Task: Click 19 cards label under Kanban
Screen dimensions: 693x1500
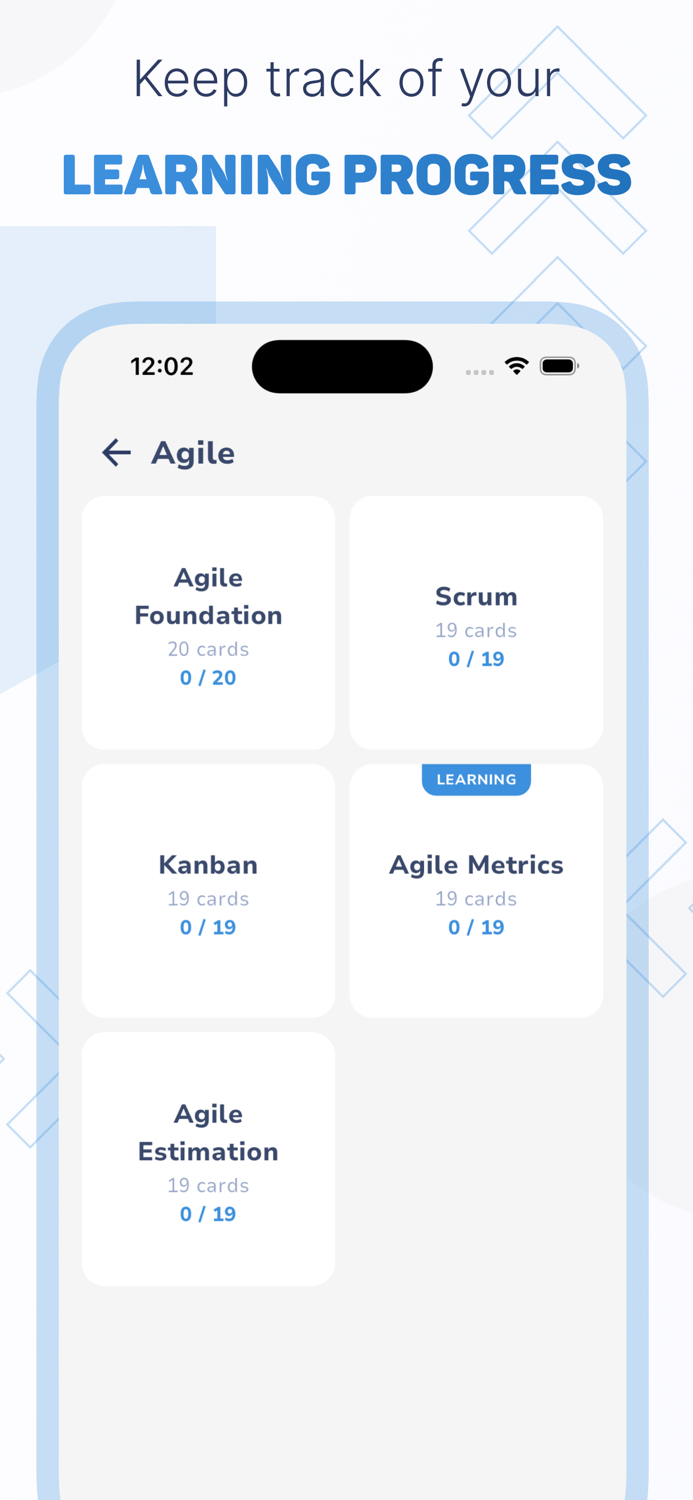Action: click(x=208, y=898)
